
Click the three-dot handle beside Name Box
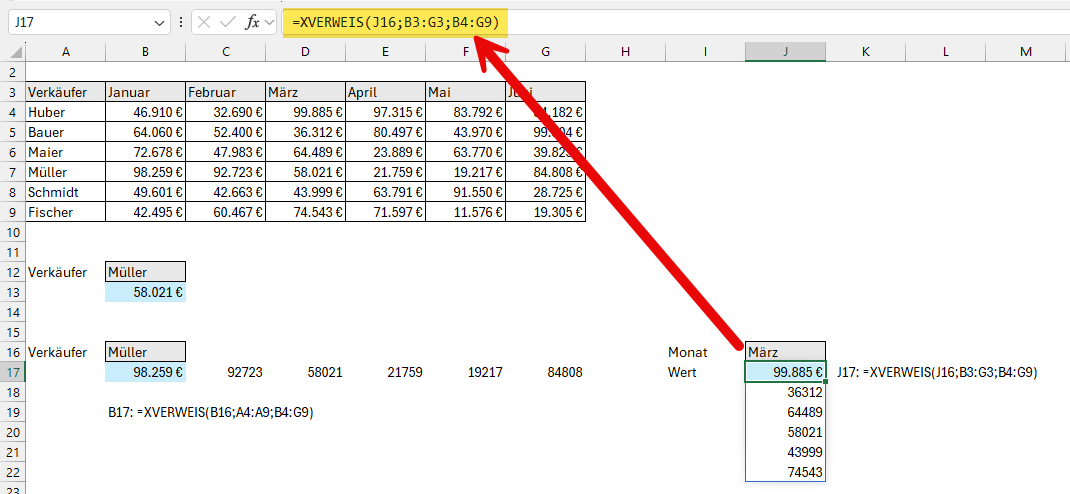tap(180, 22)
